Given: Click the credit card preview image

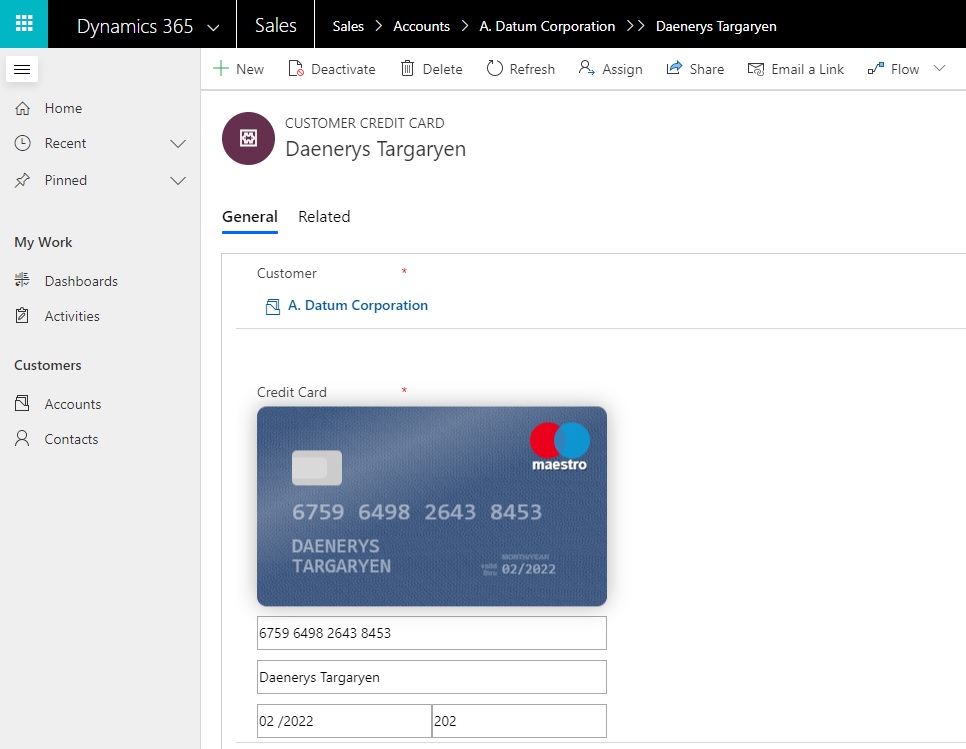Looking at the screenshot, I should 432,506.
